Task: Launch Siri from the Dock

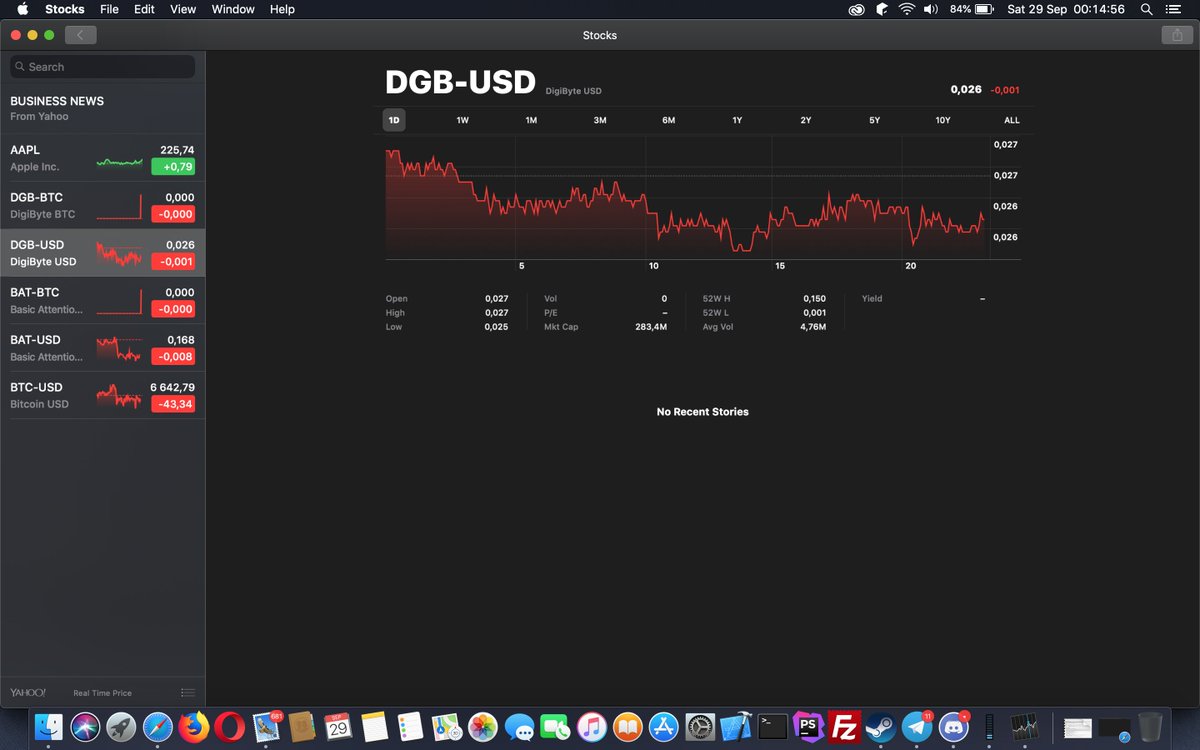Action: (84, 727)
